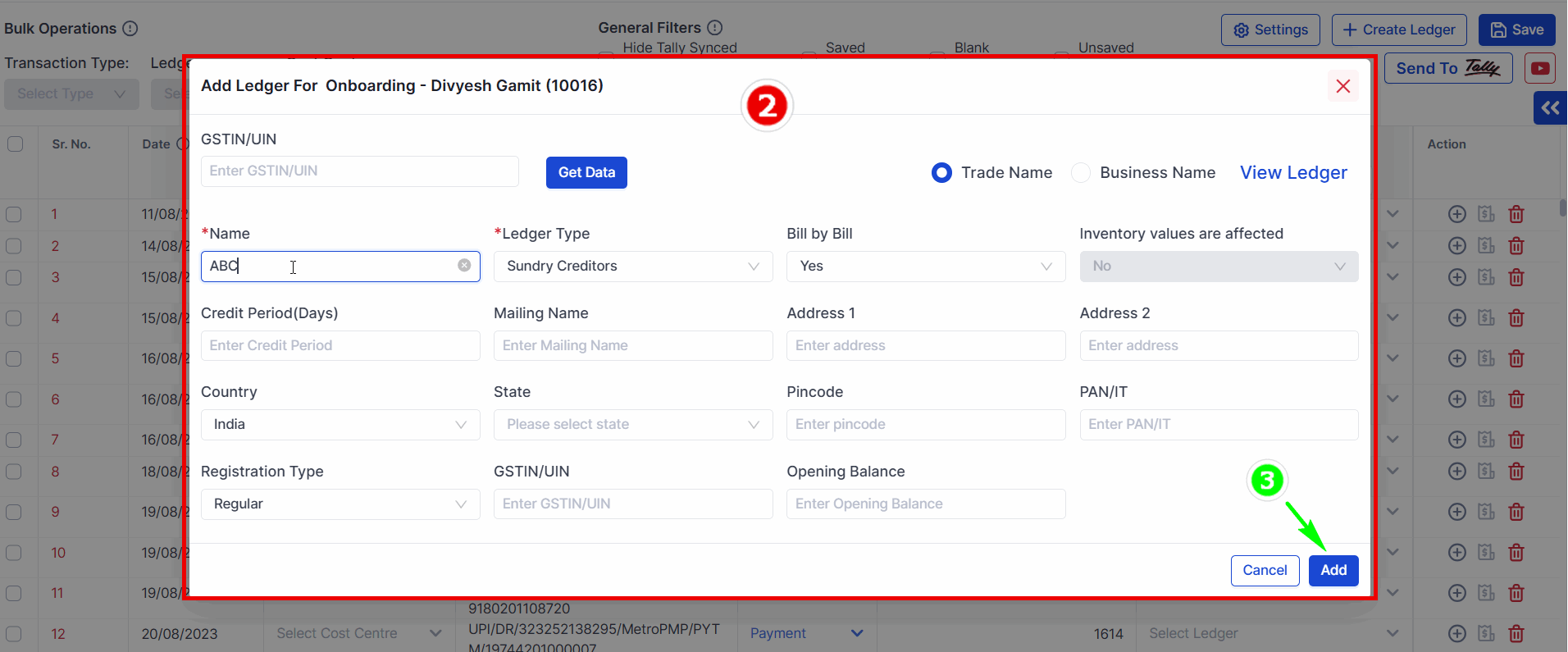1568x652 pixels.
Task: Click the delete trash icon in row 6
Action: (1516, 399)
